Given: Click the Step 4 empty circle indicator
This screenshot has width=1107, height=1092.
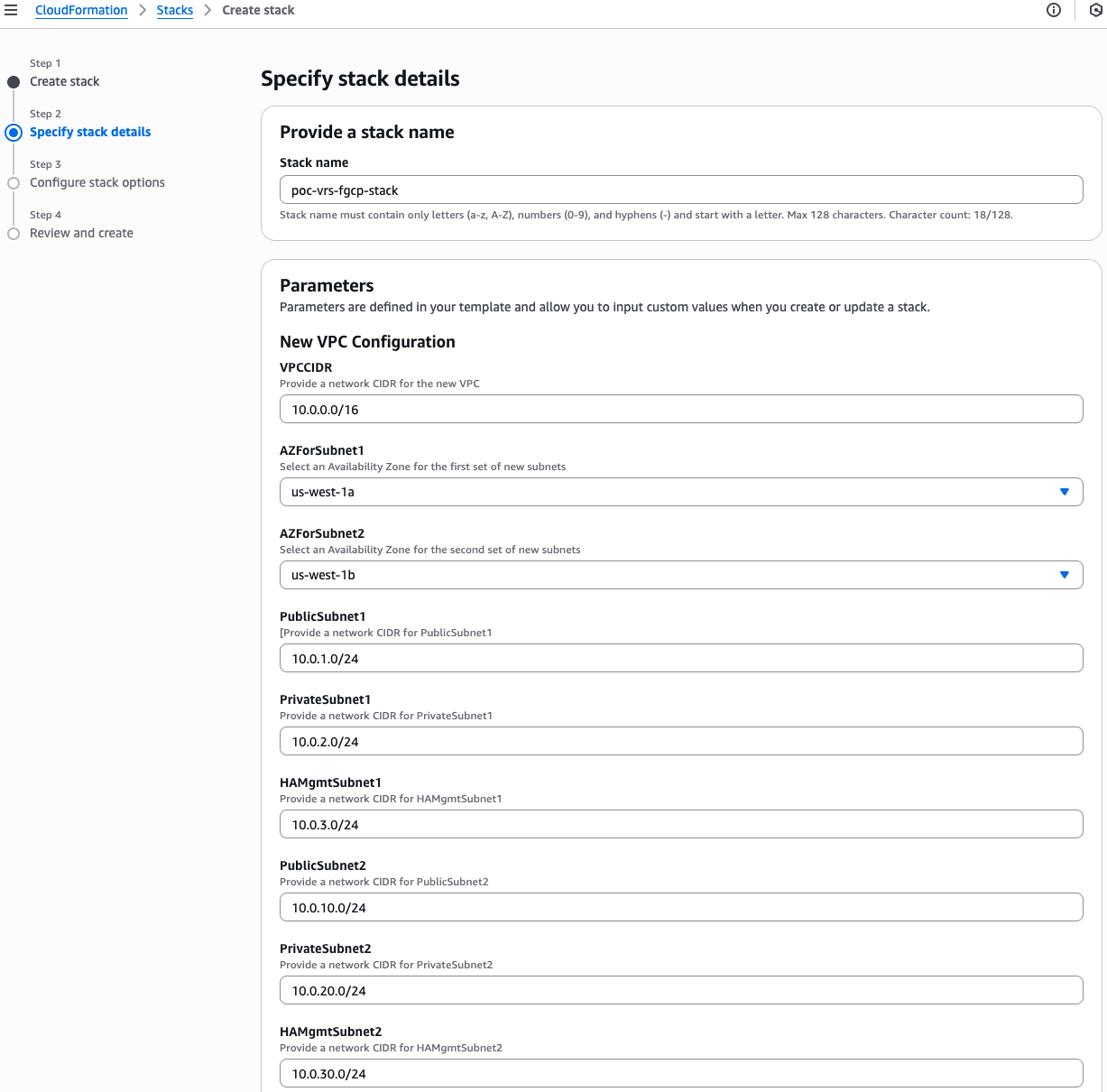Looking at the screenshot, I should [x=14, y=234].
